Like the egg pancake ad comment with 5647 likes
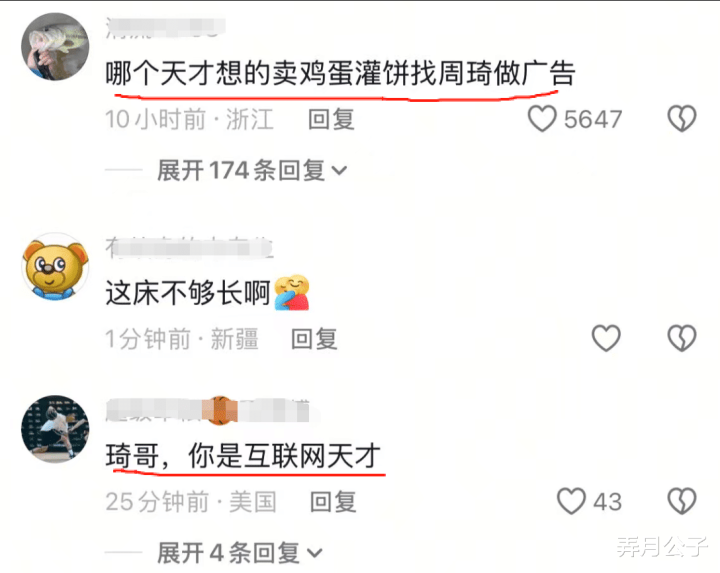Viewport: 720px width, 573px height. 542,118
